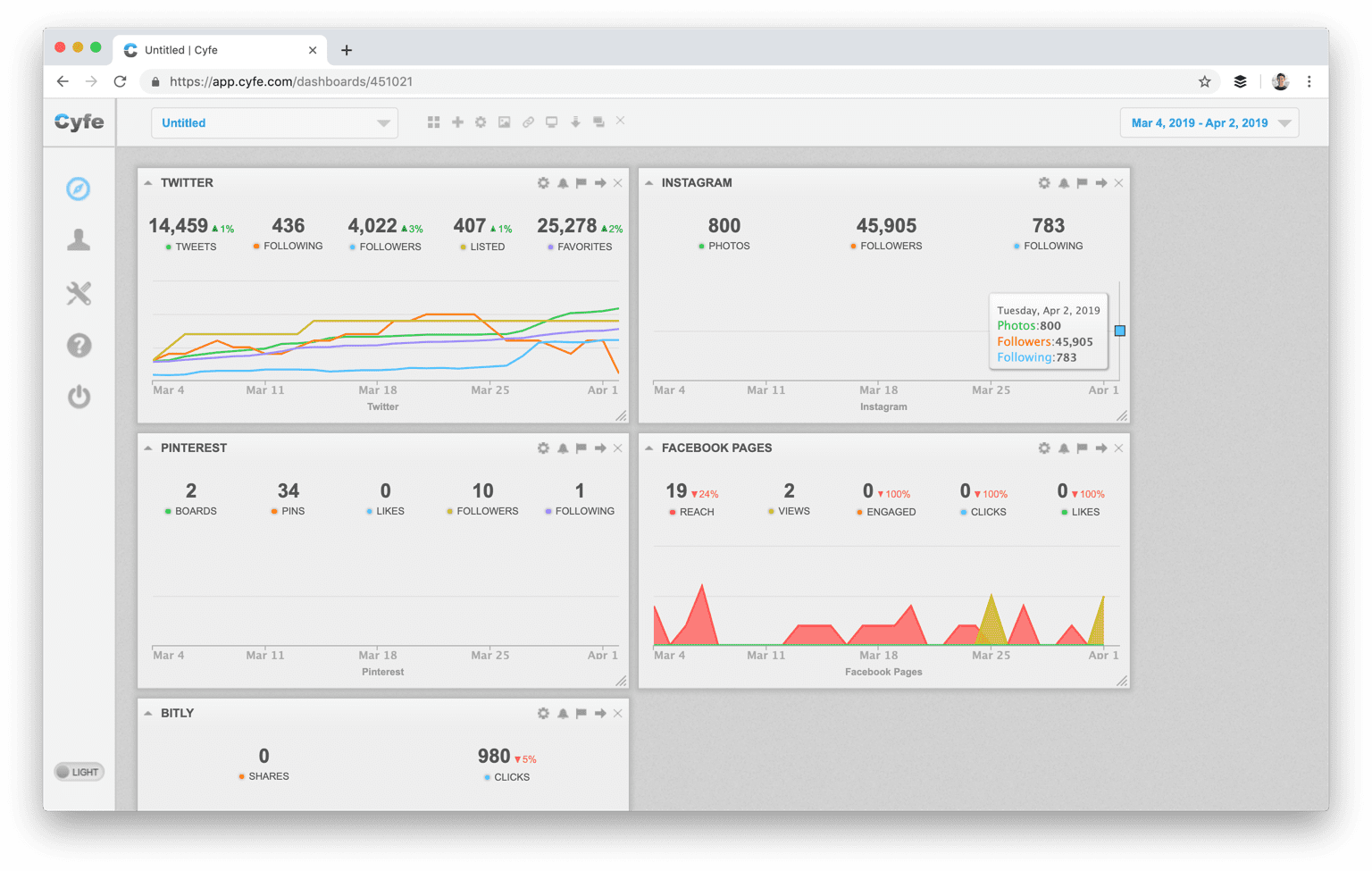This screenshot has height=871, width=1372.
Task: Click the power logout icon in sidebar
Action: pos(79,397)
